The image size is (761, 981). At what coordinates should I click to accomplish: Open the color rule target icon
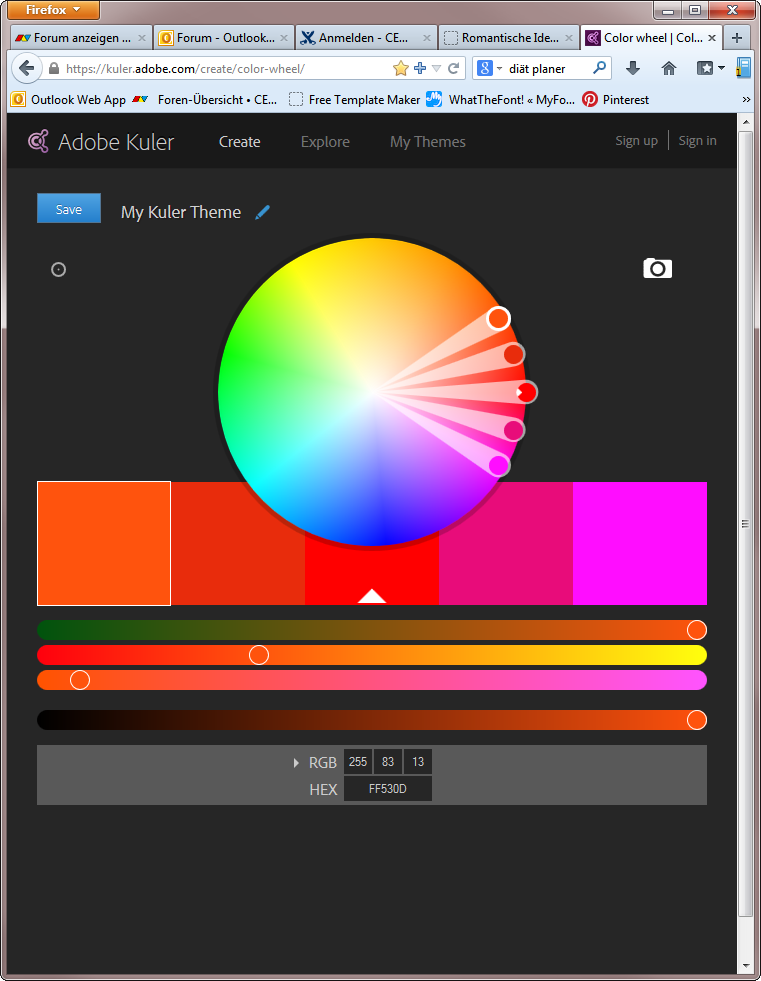click(59, 269)
